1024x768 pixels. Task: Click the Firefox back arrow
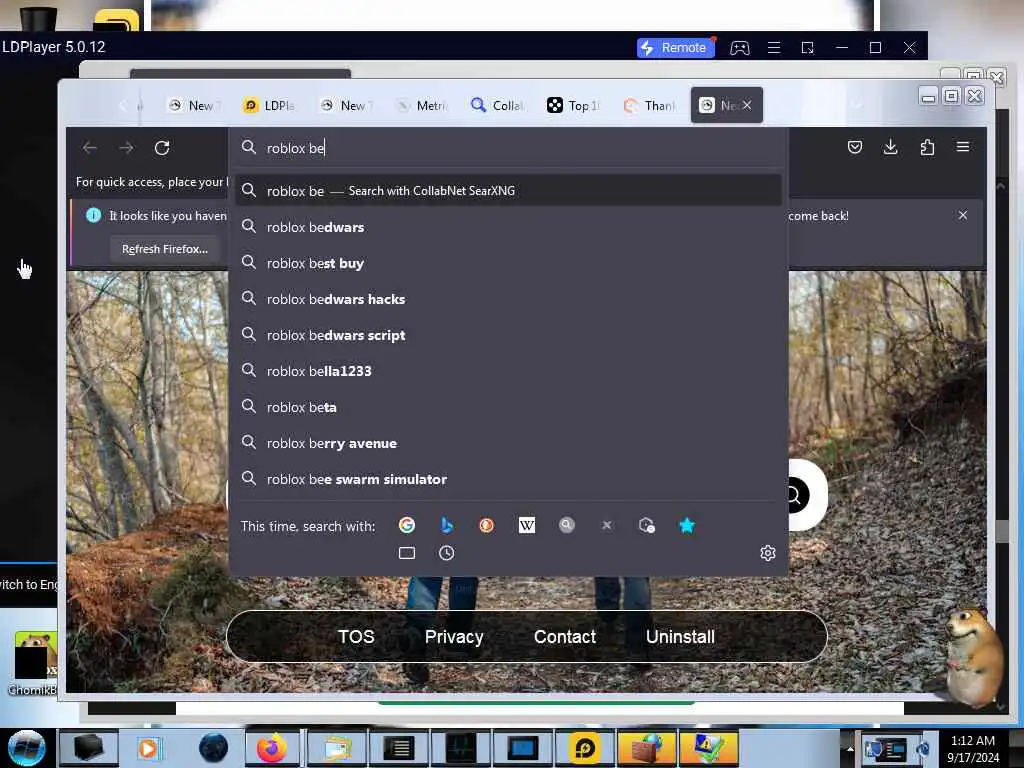click(x=89, y=148)
